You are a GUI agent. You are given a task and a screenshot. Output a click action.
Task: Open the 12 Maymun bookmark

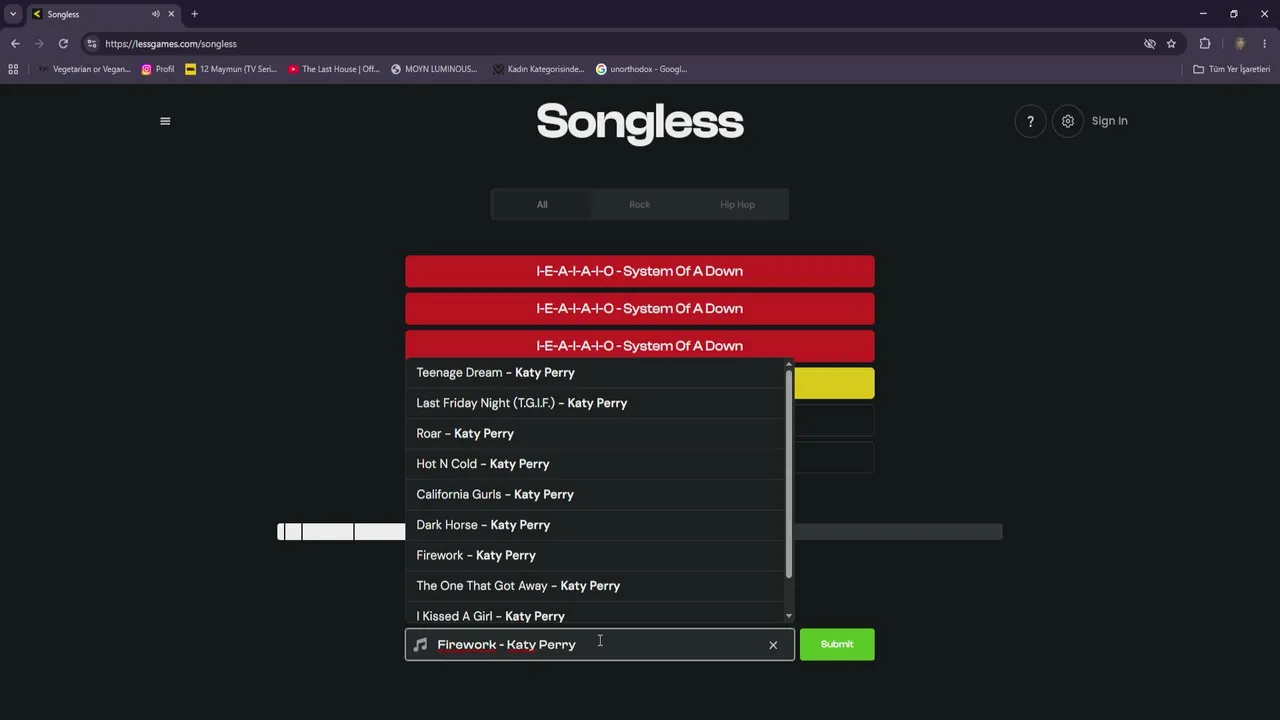[231, 69]
